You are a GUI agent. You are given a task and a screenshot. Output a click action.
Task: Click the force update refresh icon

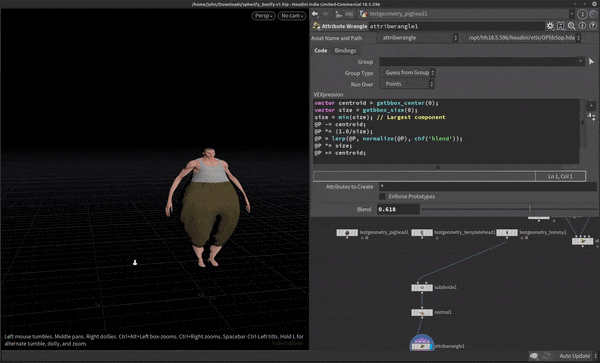coord(546,356)
